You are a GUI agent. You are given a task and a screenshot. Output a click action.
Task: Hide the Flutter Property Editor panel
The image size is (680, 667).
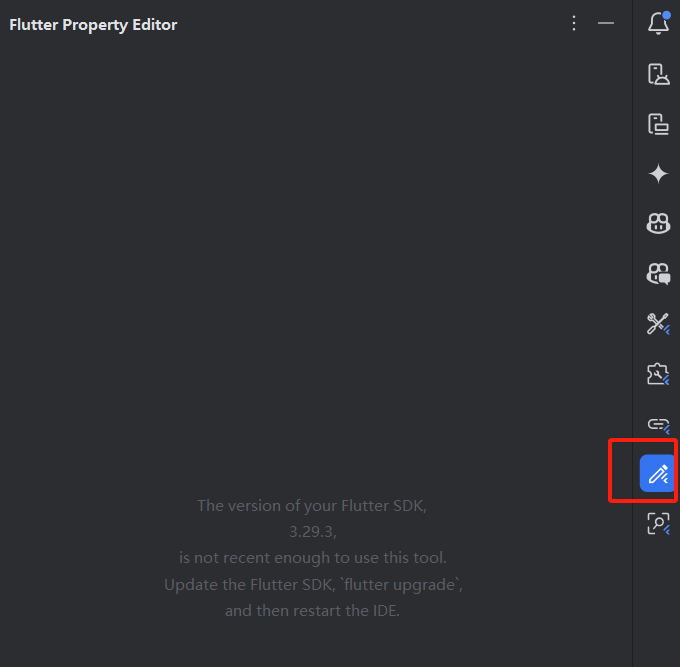605,23
